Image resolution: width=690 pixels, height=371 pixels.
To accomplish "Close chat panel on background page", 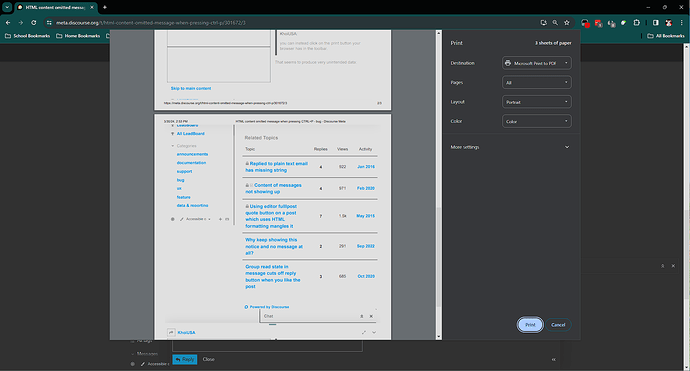I will (x=673, y=266).
